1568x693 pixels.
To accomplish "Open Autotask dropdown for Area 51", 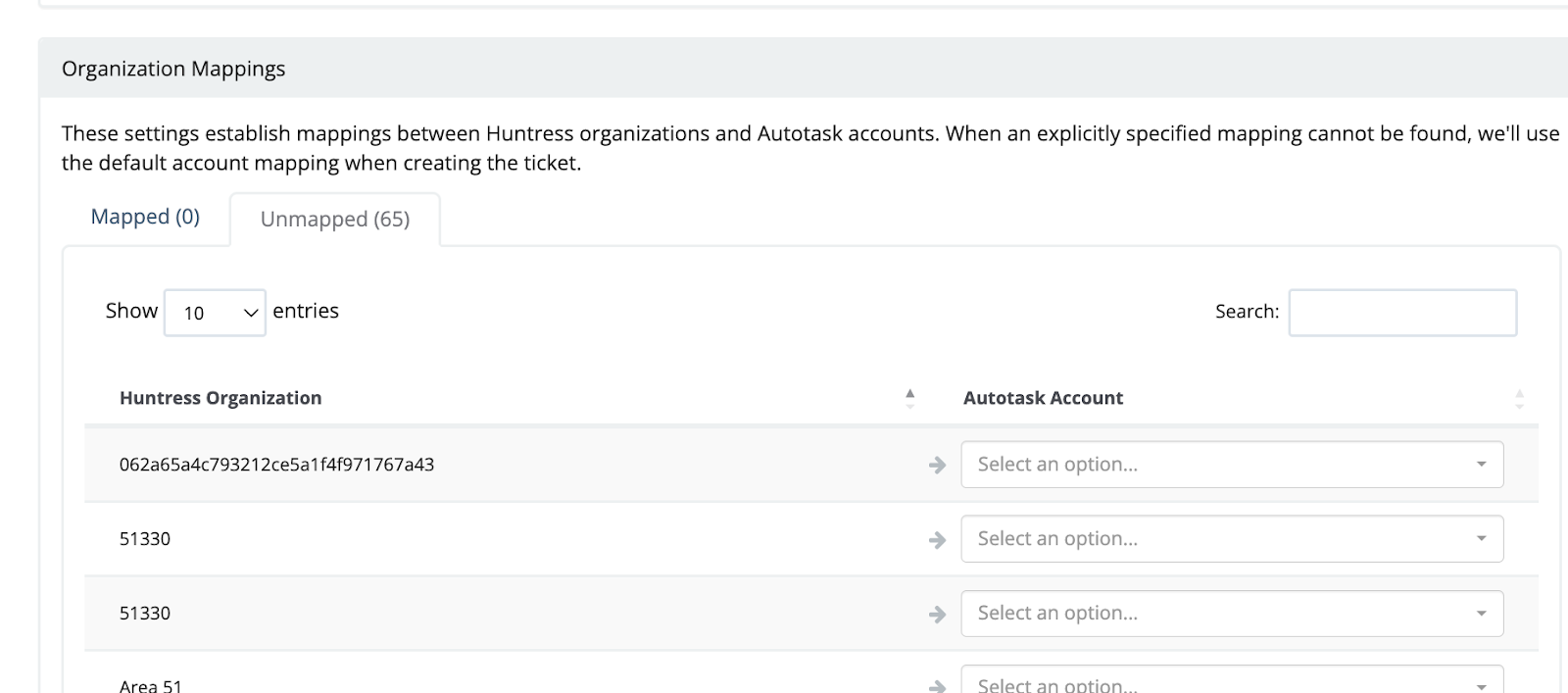I will click(x=1232, y=680).
